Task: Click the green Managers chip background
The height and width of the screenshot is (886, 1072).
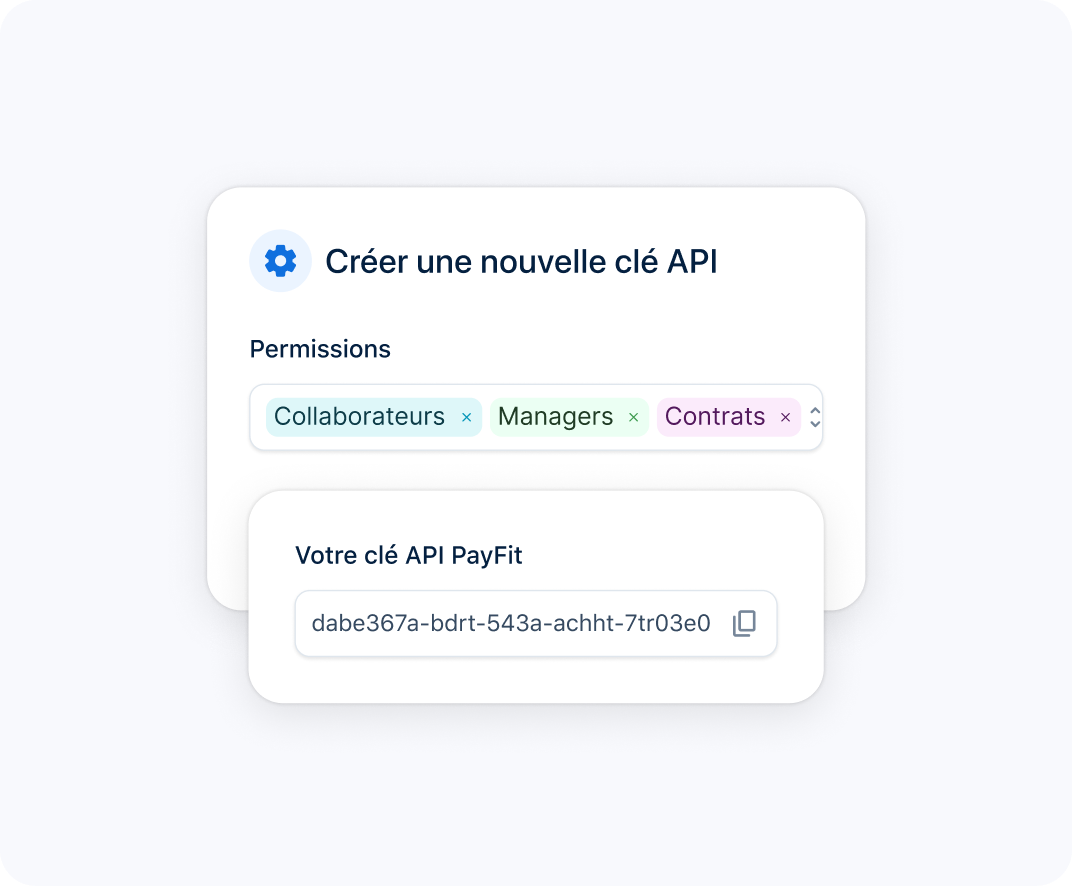Action: click(x=569, y=417)
